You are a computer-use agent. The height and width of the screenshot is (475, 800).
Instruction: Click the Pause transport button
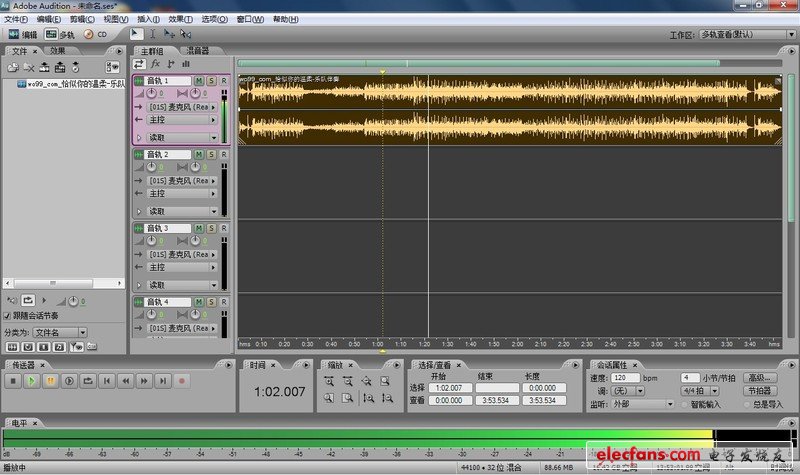pyautogui.click(x=50, y=381)
